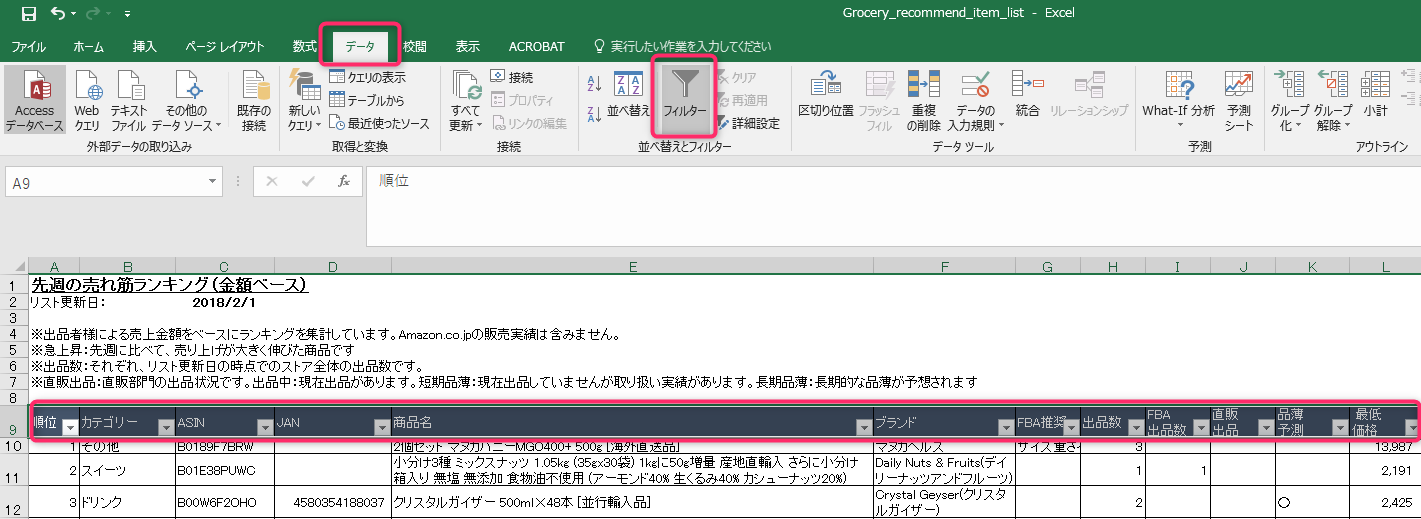Click the remove duplicates icon
This screenshot has width=1421, height=519.
(x=923, y=90)
